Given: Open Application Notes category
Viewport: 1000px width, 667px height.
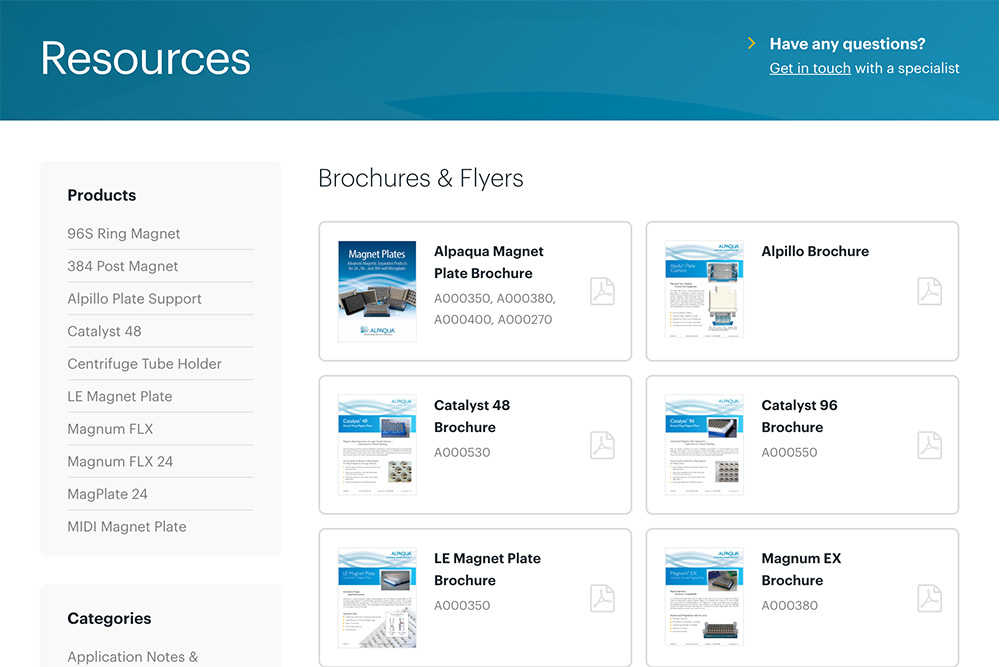Looking at the screenshot, I should pyautogui.click(x=132, y=656).
